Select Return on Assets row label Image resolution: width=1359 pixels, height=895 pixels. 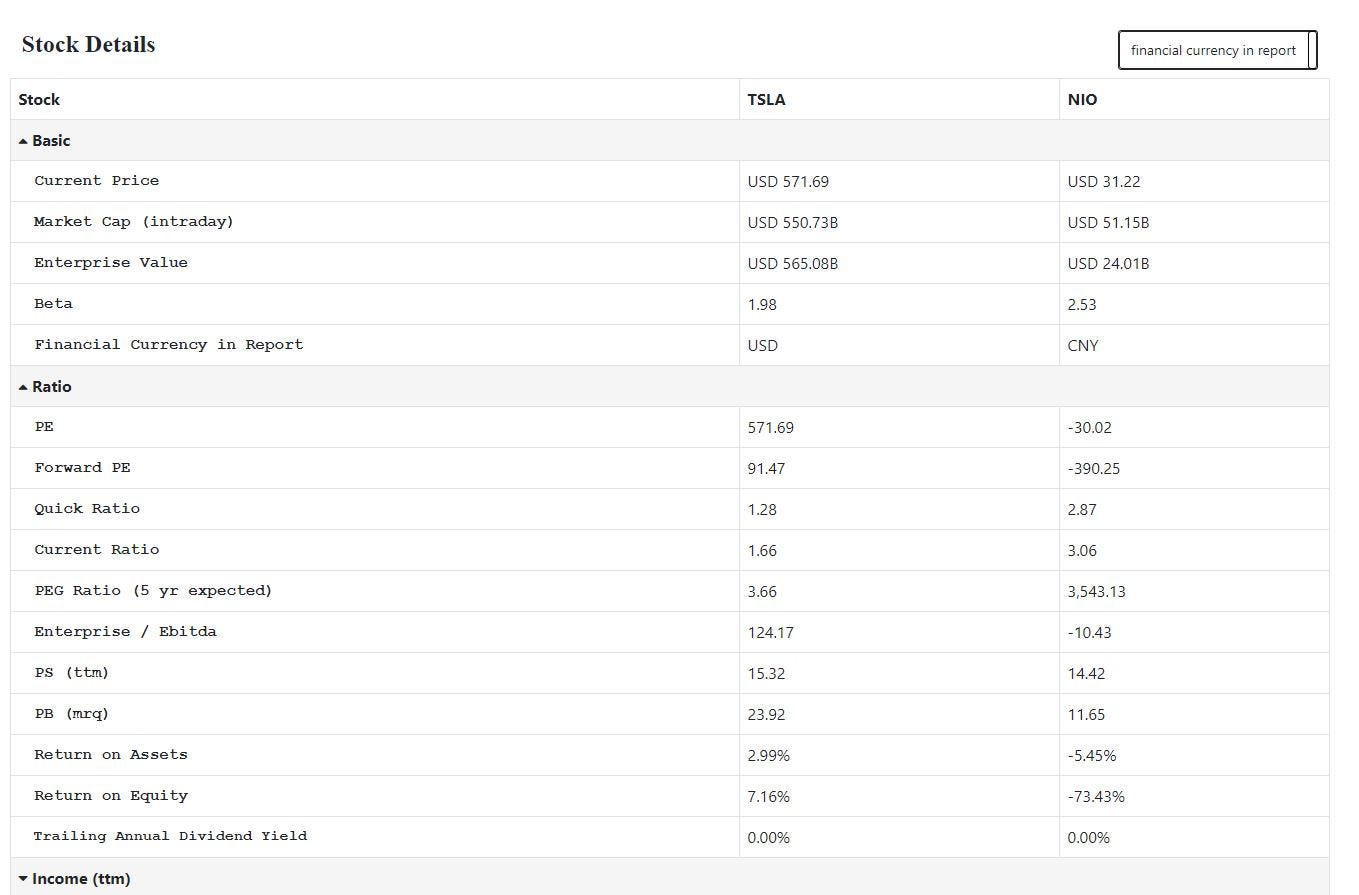coord(111,755)
